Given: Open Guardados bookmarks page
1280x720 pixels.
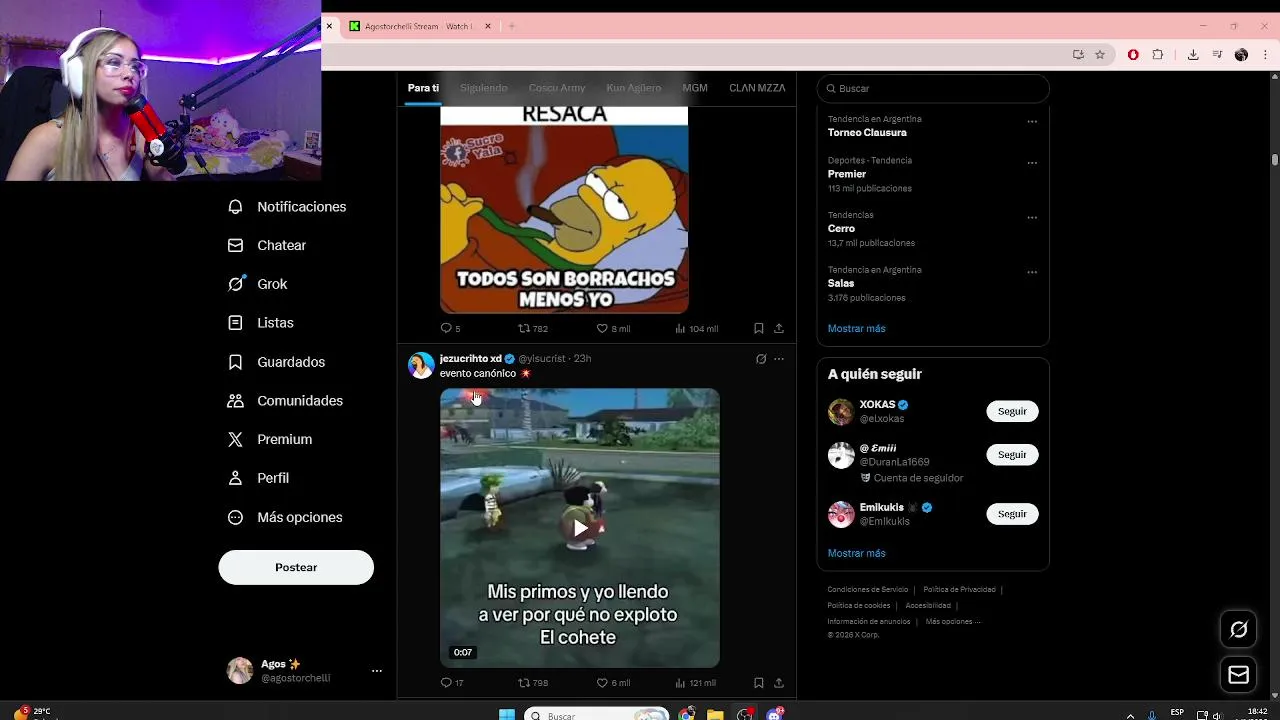Looking at the screenshot, I should (276, 362).
